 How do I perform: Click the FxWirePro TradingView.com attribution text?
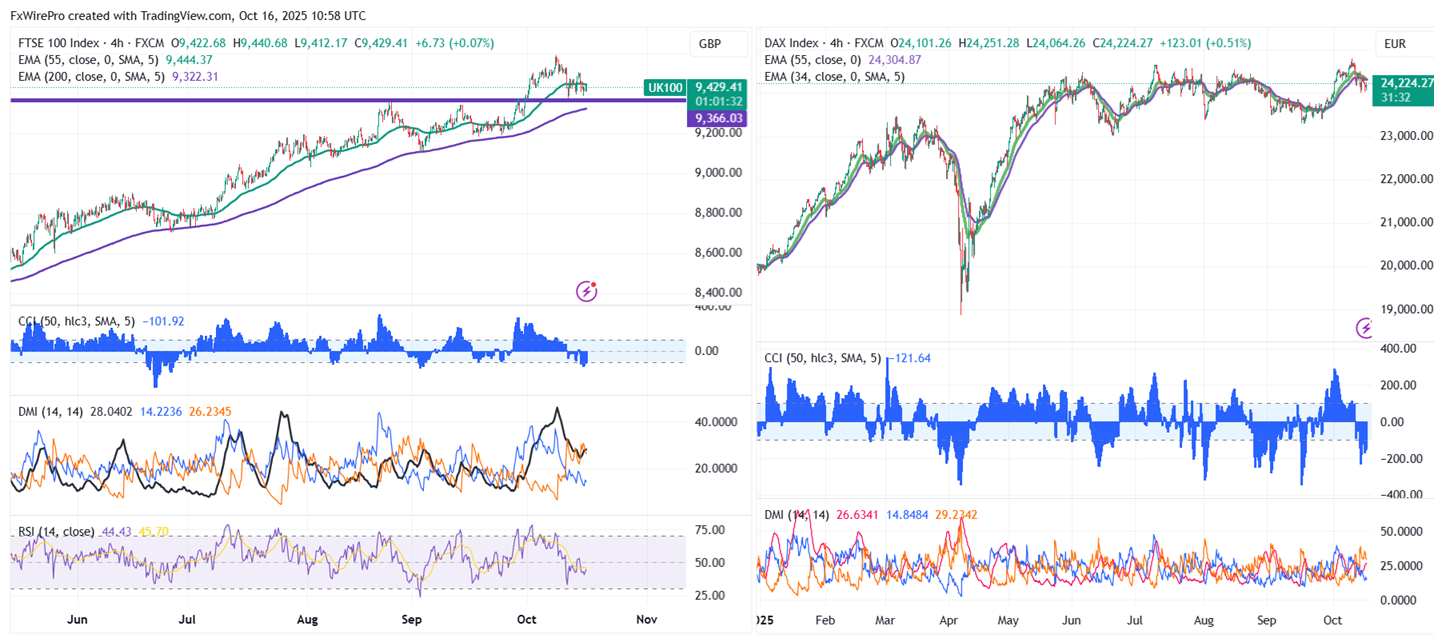tap(188, 15)
